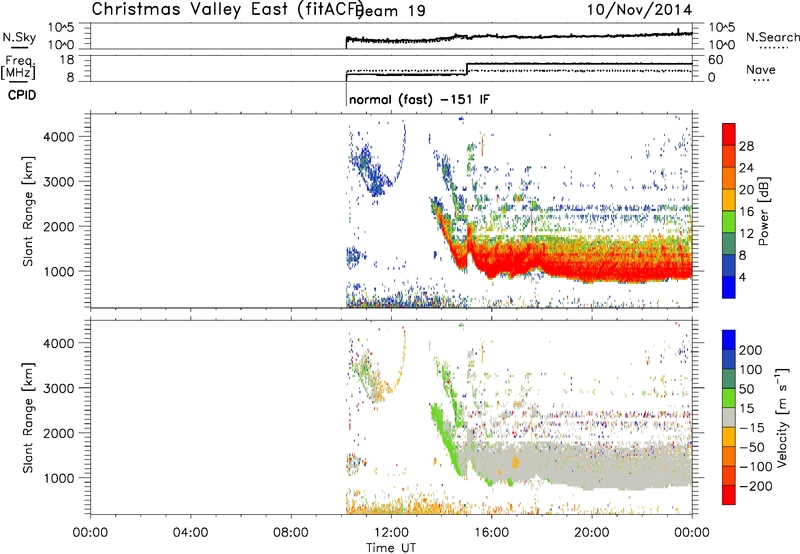Click the '200' Velocity colorbar value
Viewport: 800px width, 554px height.
(x=750, y=350)
